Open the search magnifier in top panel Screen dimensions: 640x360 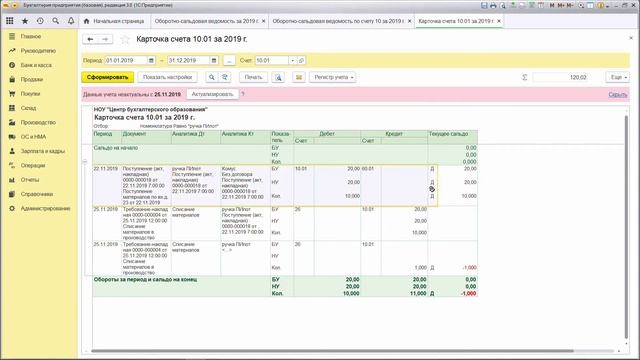[x=56, y=21]
